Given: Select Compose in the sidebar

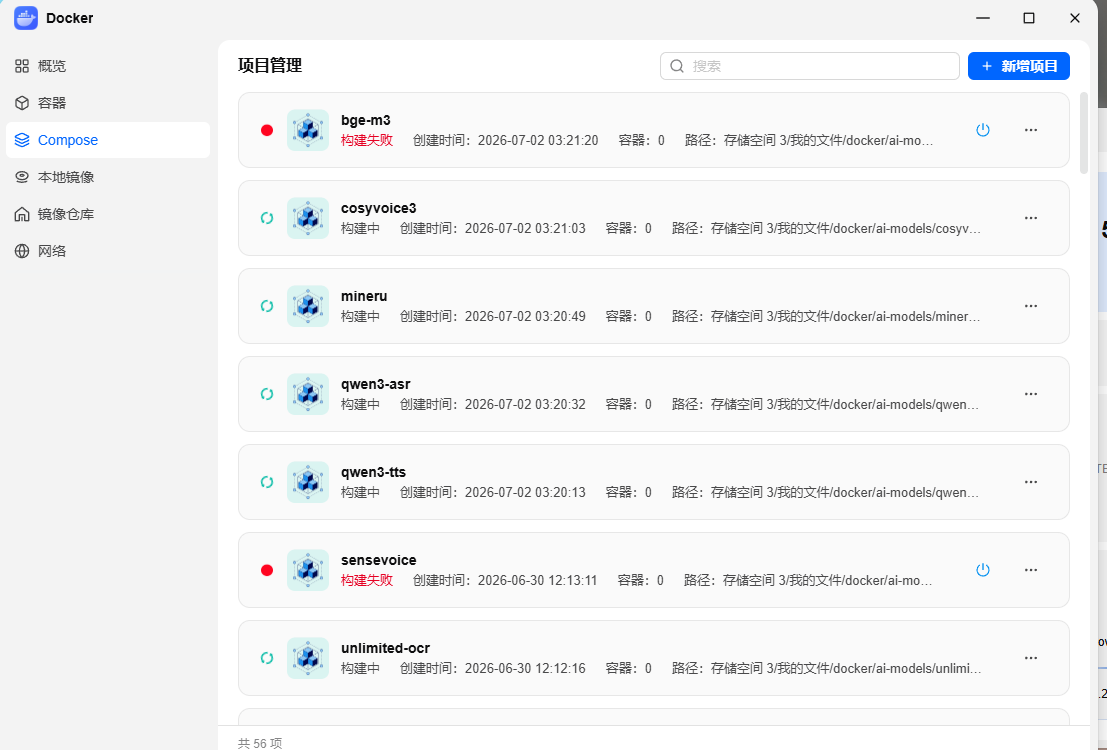Looking at the screenshot, I should click(107, 140).
